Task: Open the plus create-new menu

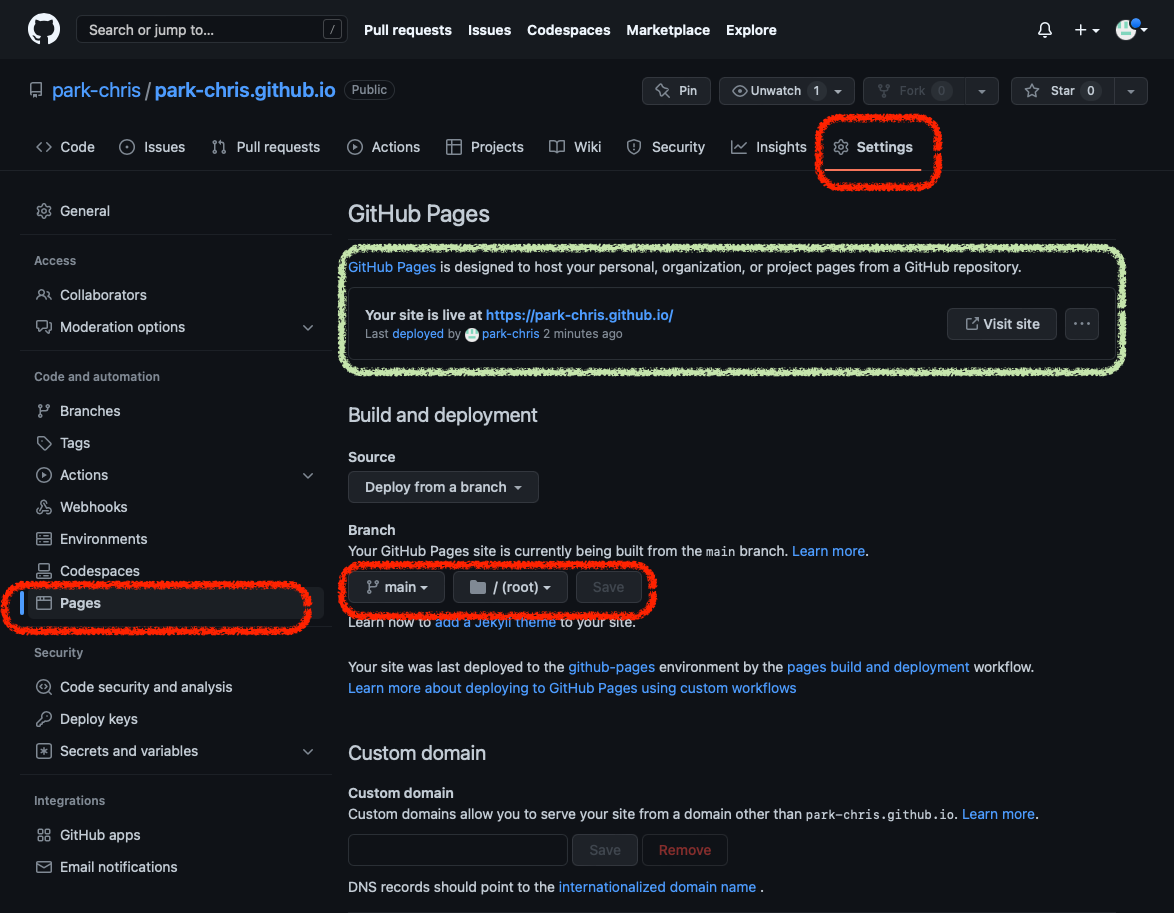Action: click(x=1086, y=30)
